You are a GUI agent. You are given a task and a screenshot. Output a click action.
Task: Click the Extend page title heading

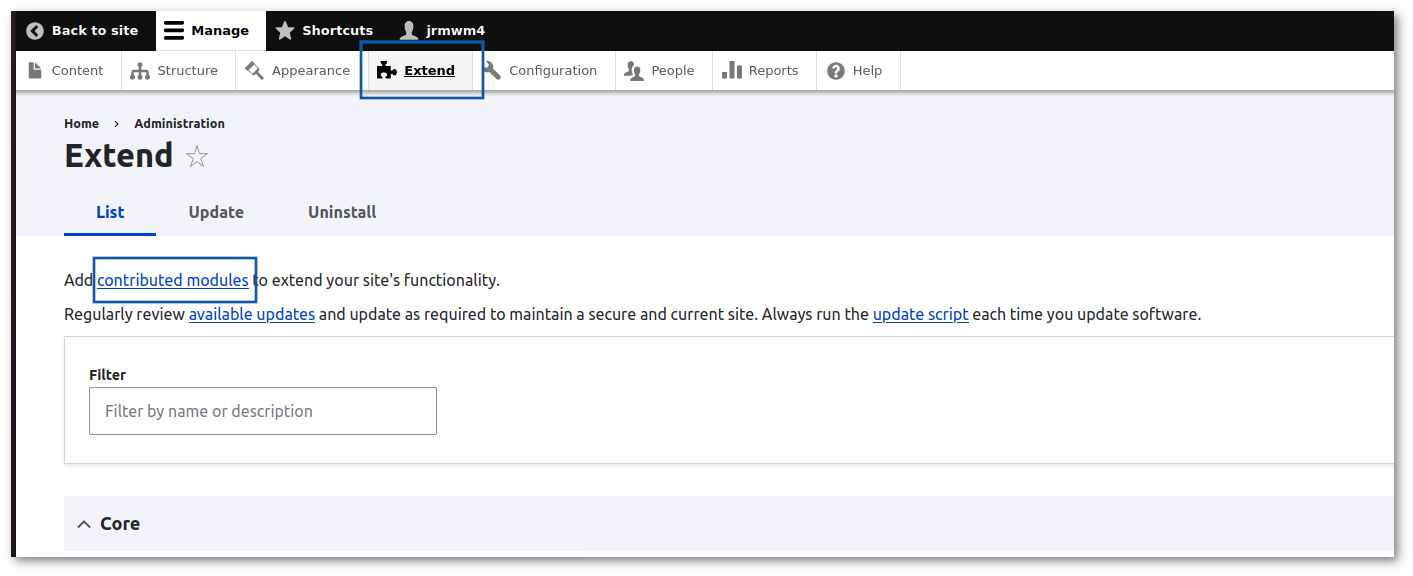click(119, 156)
